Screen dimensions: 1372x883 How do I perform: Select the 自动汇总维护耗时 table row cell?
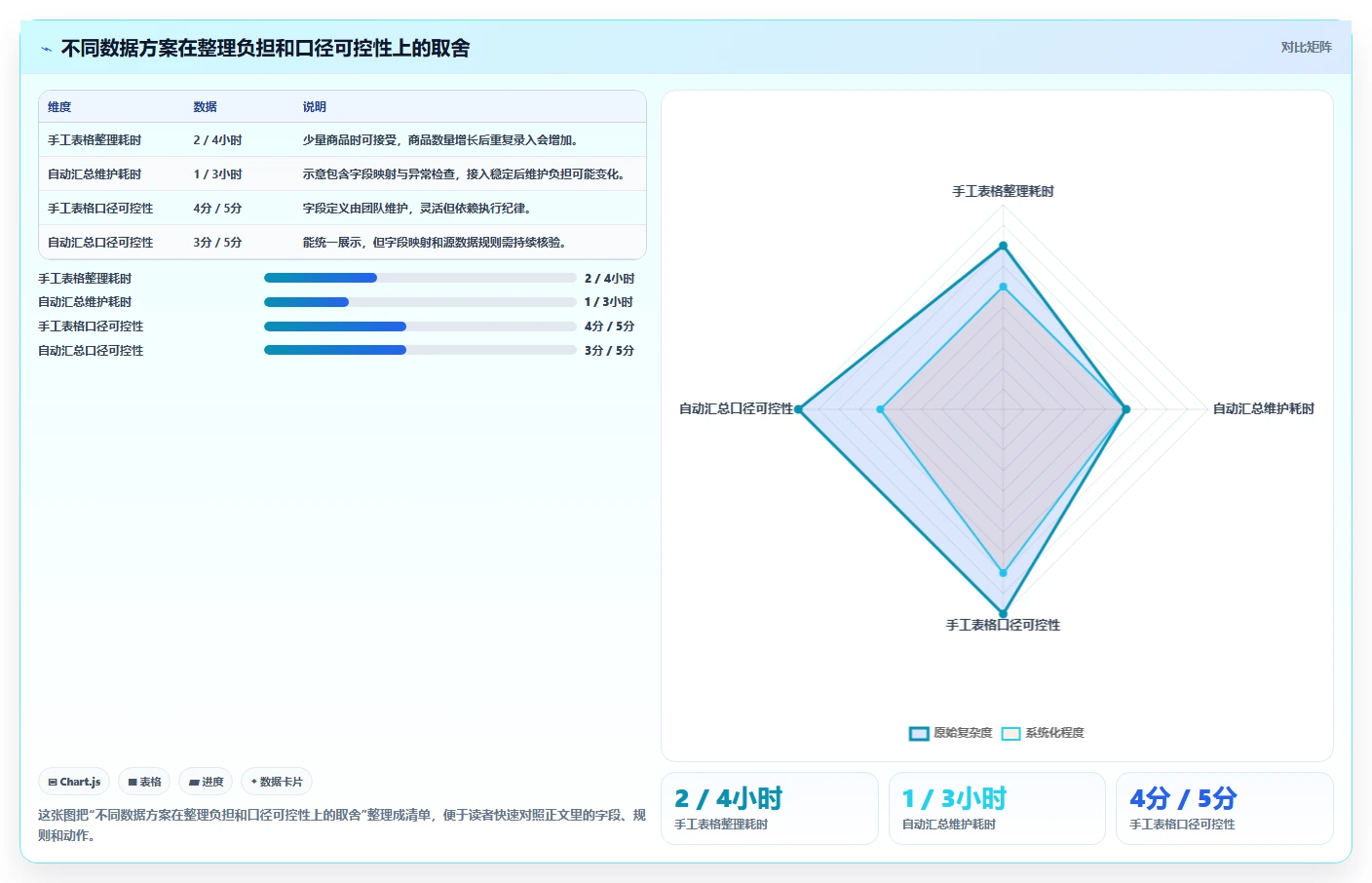click(x=95, y=174)
